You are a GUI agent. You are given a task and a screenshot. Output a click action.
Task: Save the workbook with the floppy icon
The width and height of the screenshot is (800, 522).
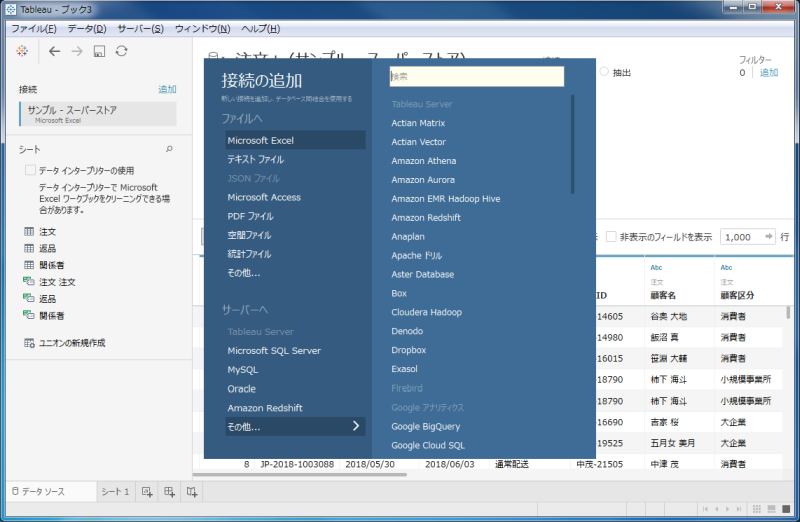[x=99, y=51]
